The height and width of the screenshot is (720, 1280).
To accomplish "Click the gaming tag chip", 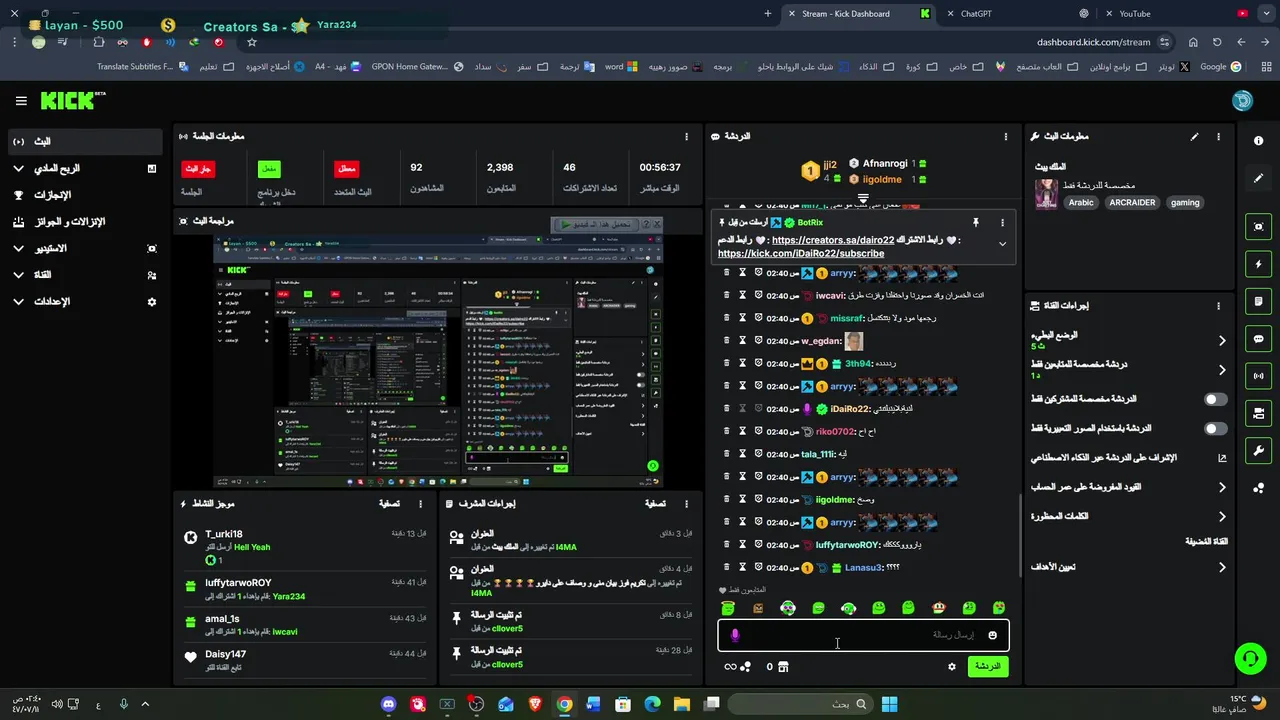I will pos(1185,202).
